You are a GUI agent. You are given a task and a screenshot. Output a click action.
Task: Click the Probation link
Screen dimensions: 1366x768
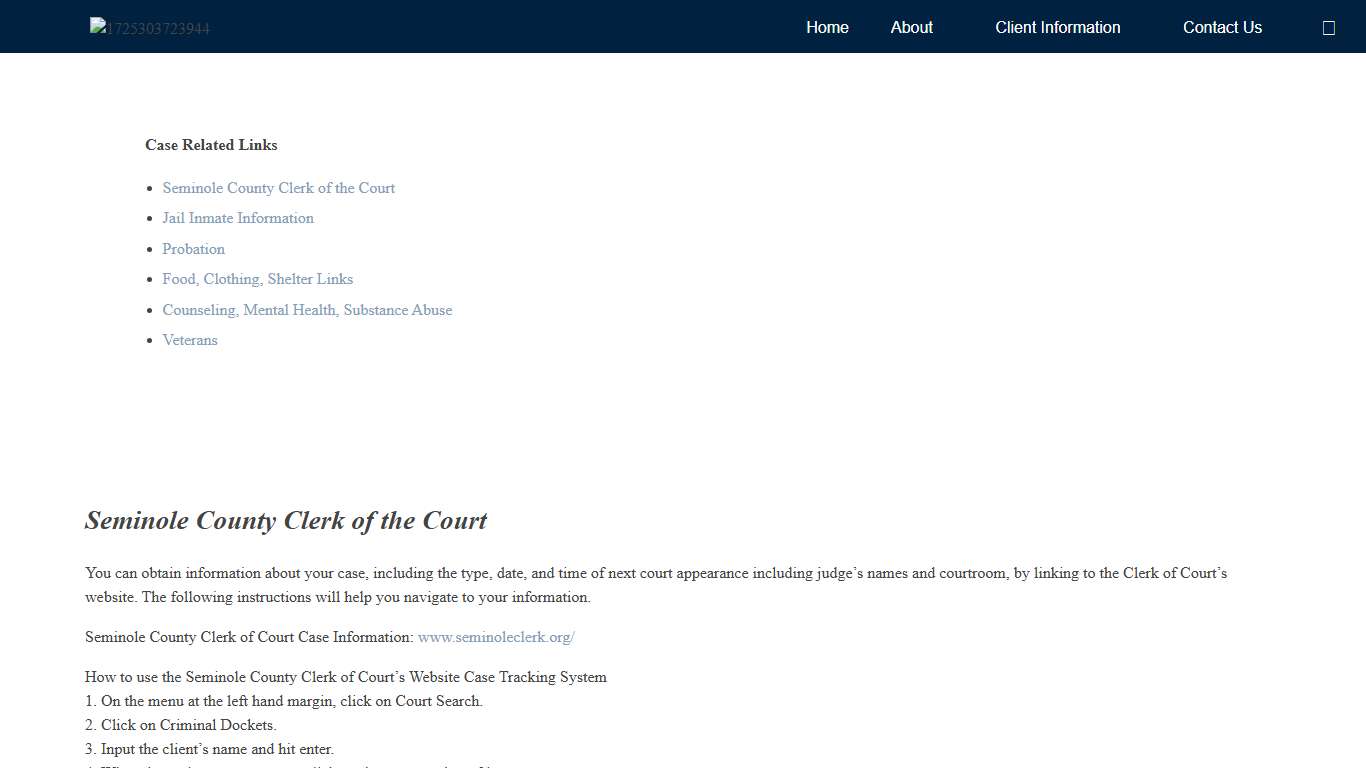point(193,249)
